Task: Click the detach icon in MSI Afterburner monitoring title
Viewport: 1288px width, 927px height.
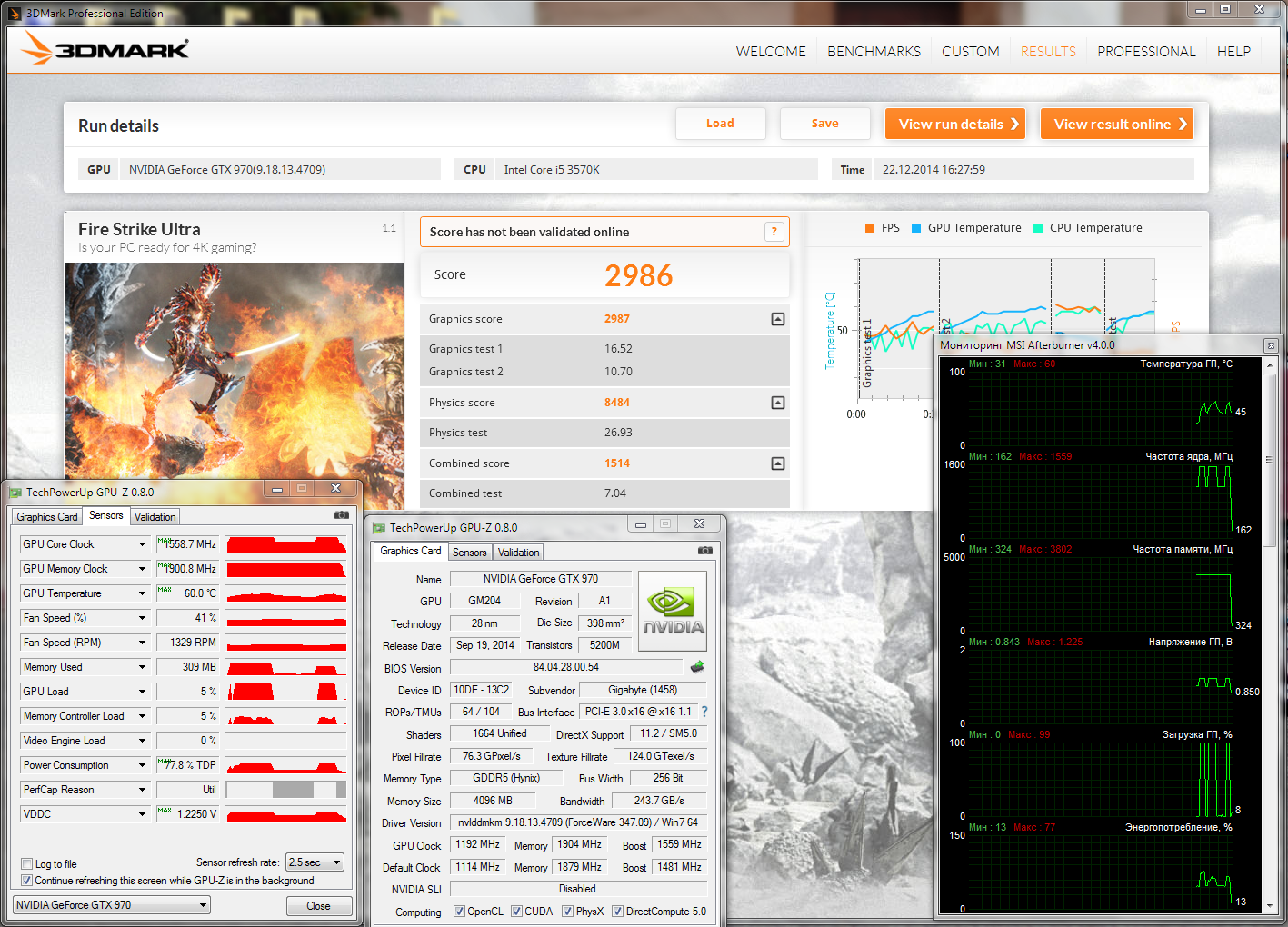Action: pos(1271,345)
